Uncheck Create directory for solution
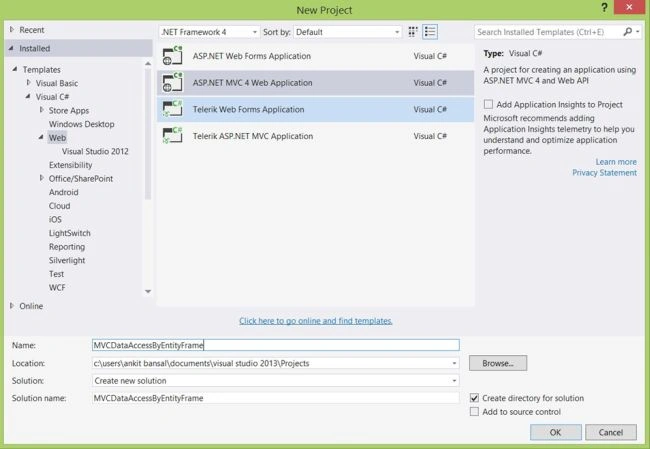Screen dimensions: 650x449 474,398
